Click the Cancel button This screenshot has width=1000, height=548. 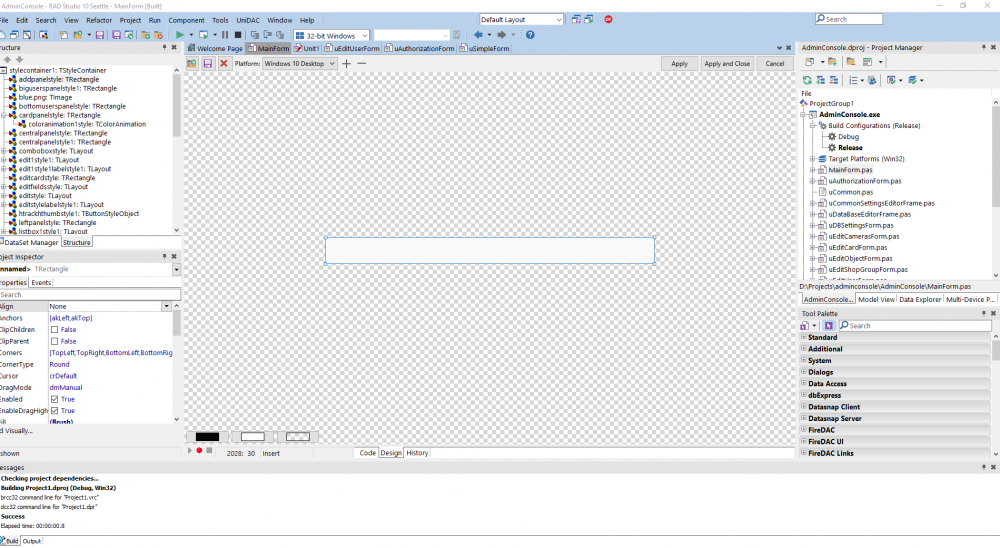[775, 64]
